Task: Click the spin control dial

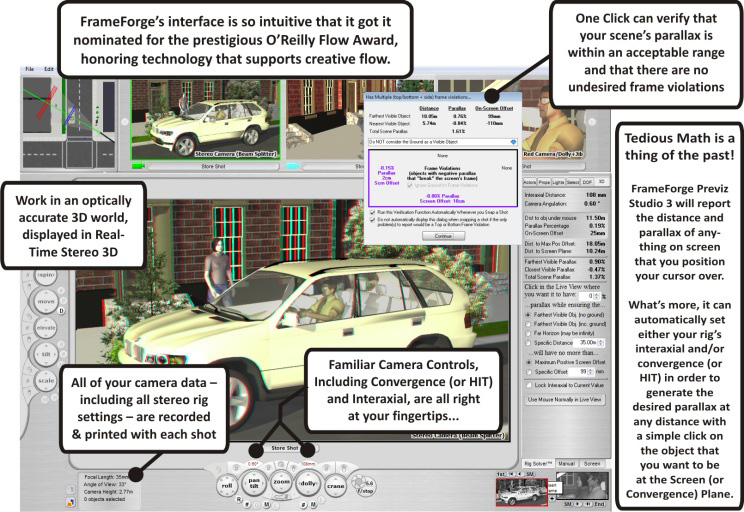Action: coord(46,276)
